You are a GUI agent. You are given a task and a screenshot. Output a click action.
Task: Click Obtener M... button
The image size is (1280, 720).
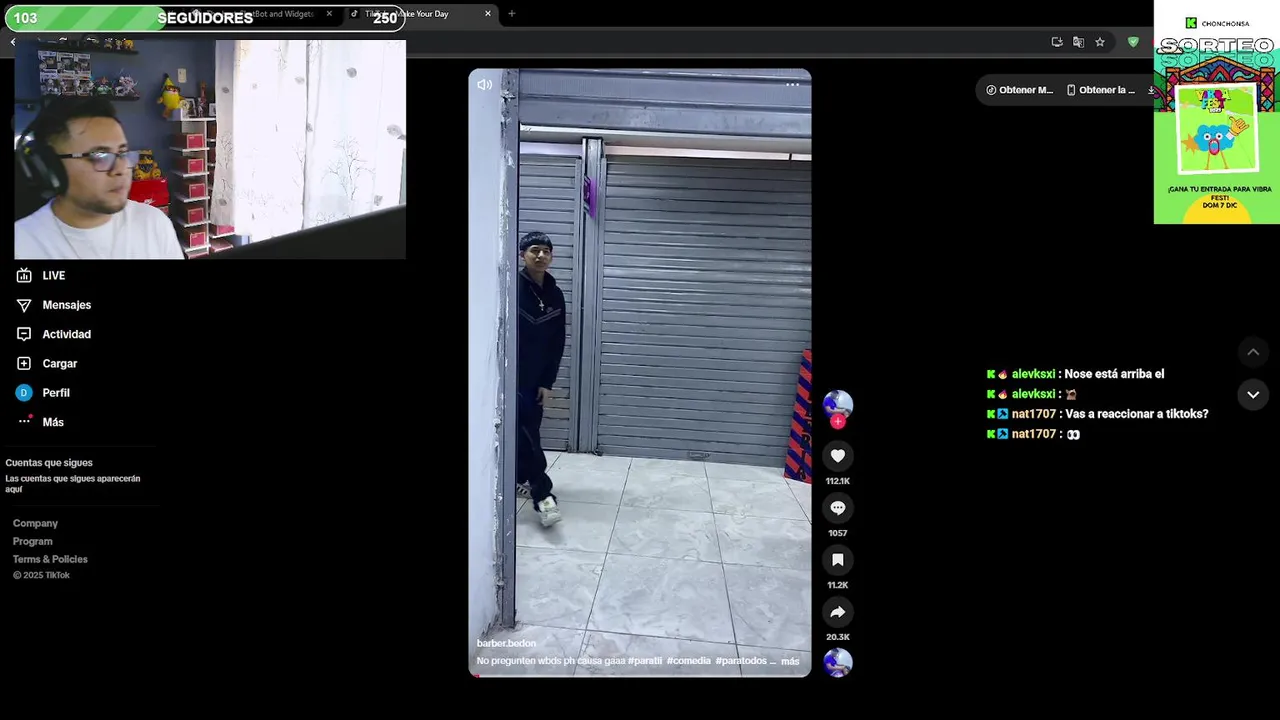pos(1019,90)
